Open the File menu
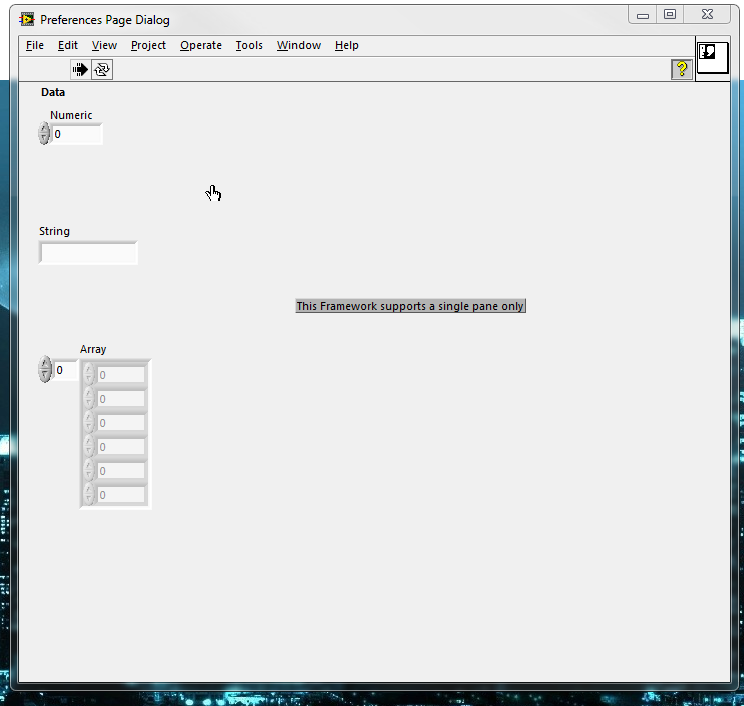 coord(35,45)
